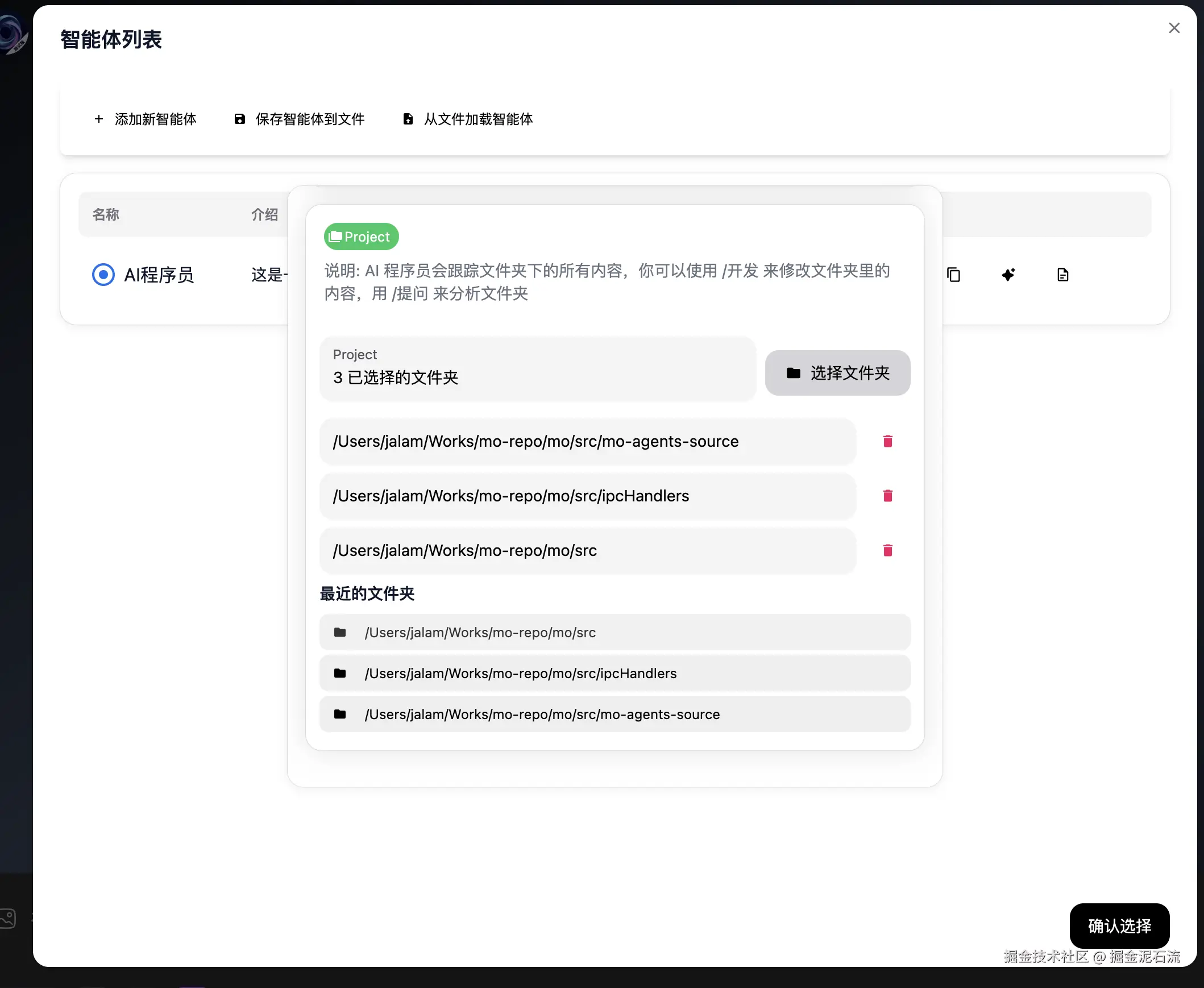
Task: Click the avatar logo in top-left corner
Action: 13,35
